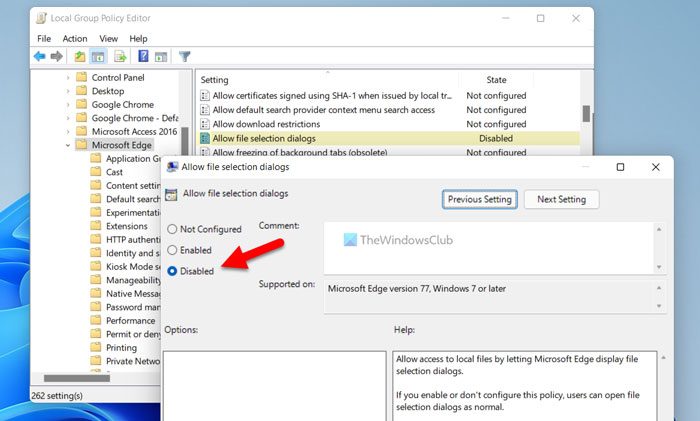Open the File menu
Viewport: 700px width, 421px height.
44,38
